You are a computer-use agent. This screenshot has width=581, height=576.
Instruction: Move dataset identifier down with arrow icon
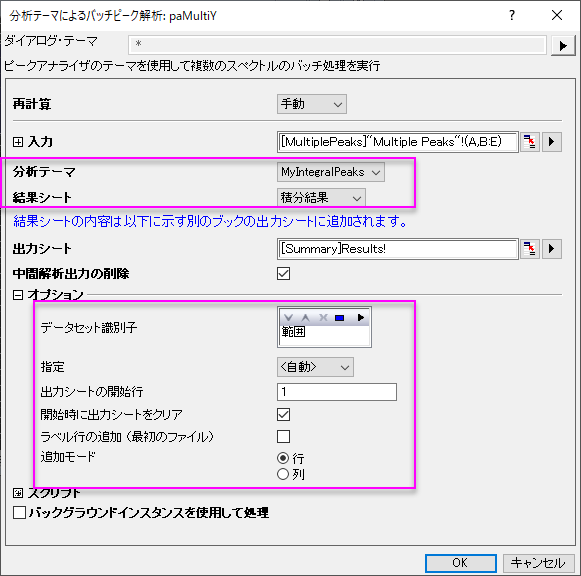(x=289, y=318)
